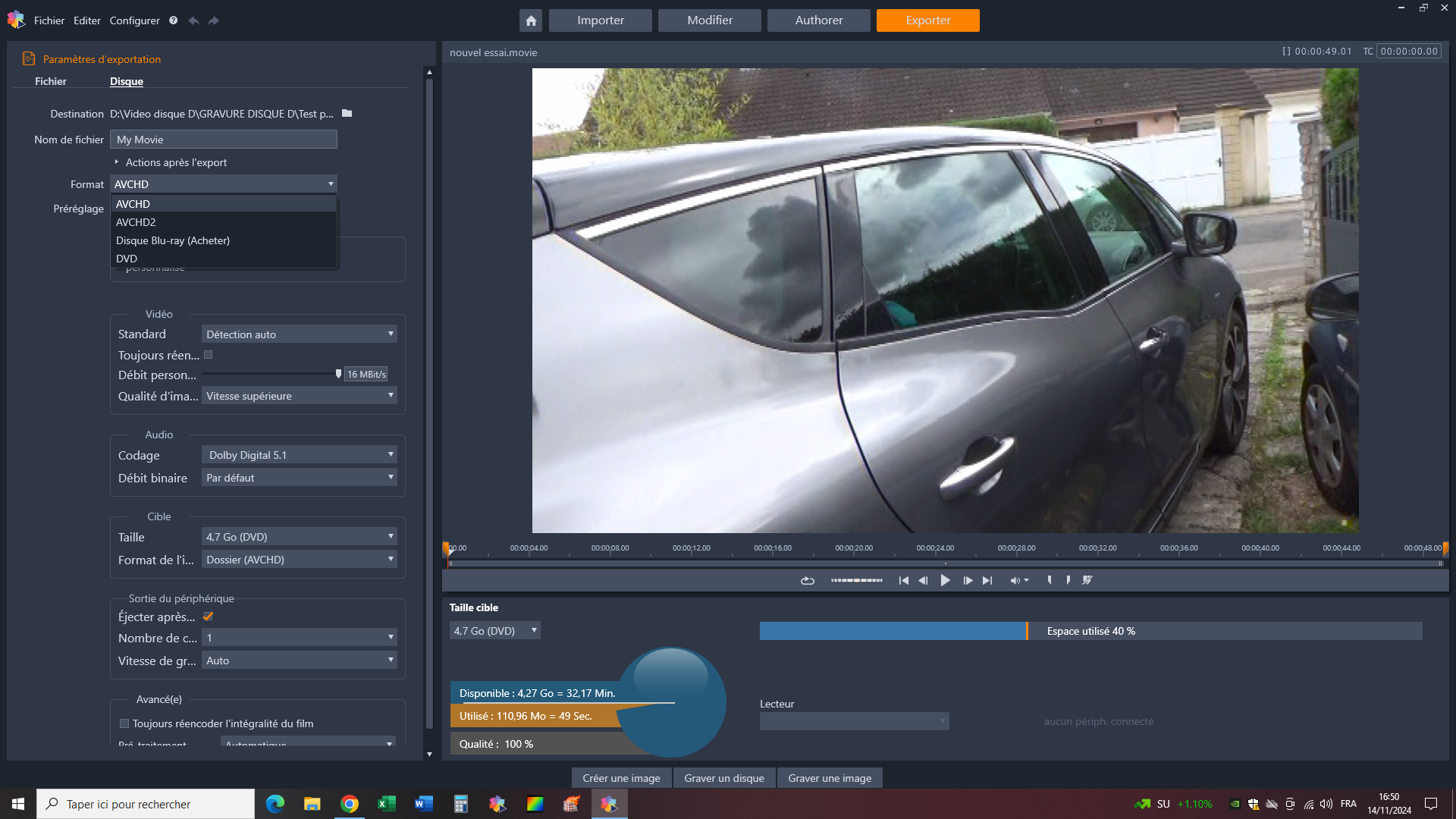Click the 'Graver un disque' button
This screenshot has width=1456, height=819.
point(723,778)
